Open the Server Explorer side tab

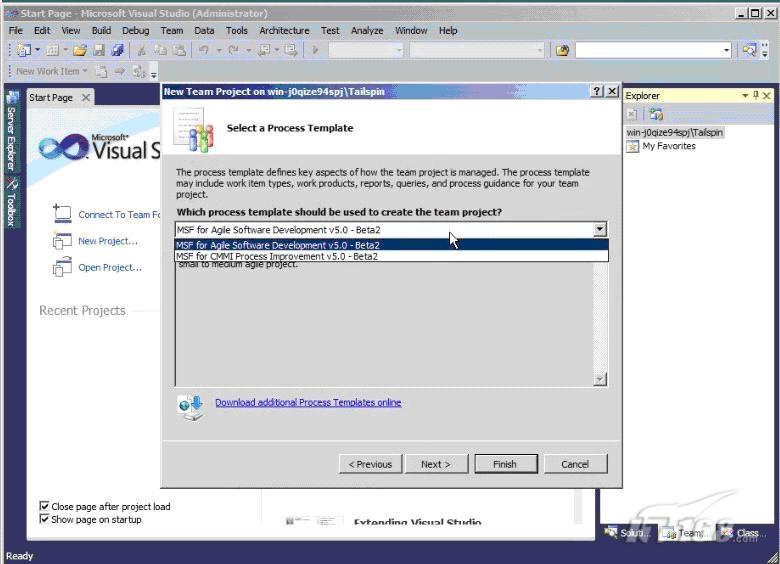tap(12, 131)
